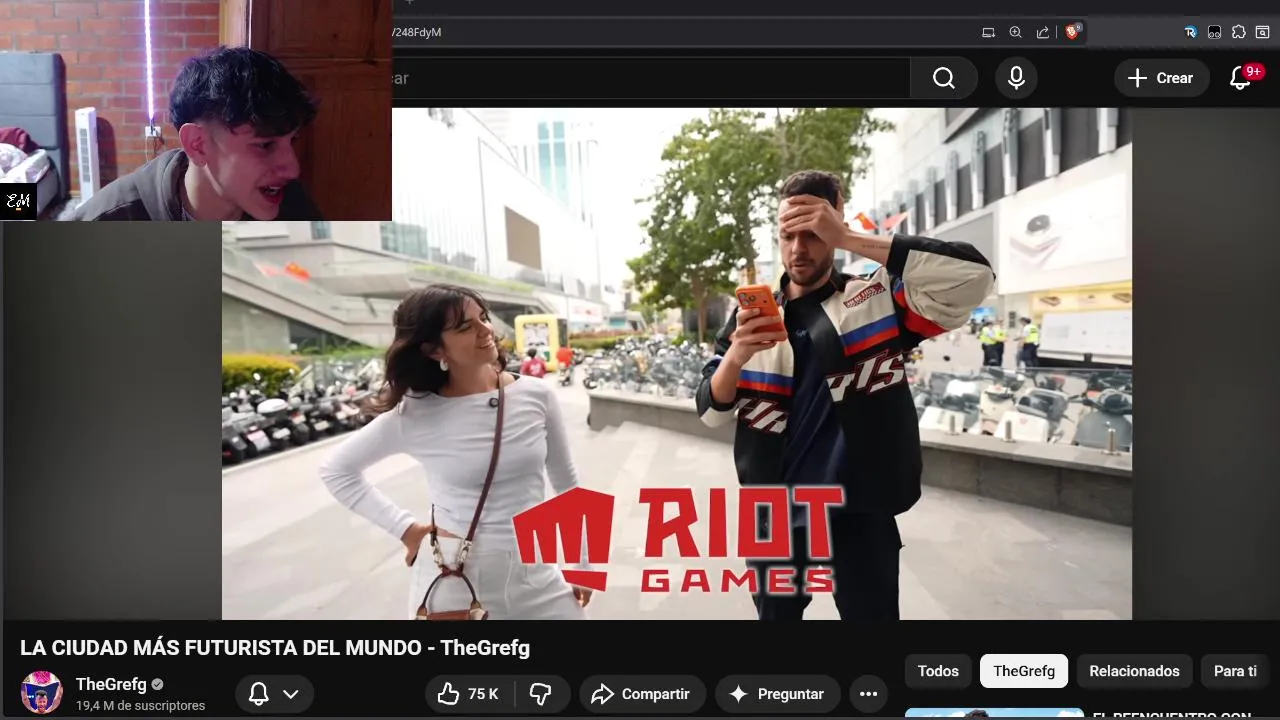
Task: Open Brave Shields lion icon
Action: 1073,31
